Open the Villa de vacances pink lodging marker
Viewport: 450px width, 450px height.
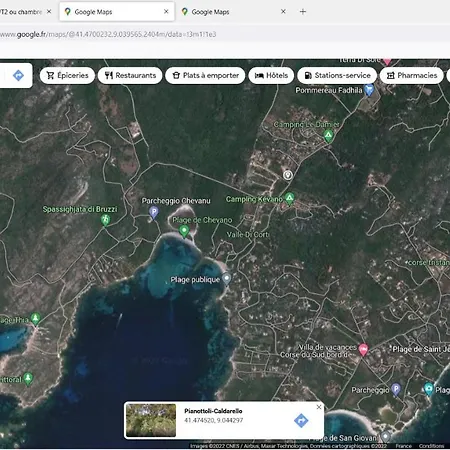pyautogui.click(x=363, y=350)
